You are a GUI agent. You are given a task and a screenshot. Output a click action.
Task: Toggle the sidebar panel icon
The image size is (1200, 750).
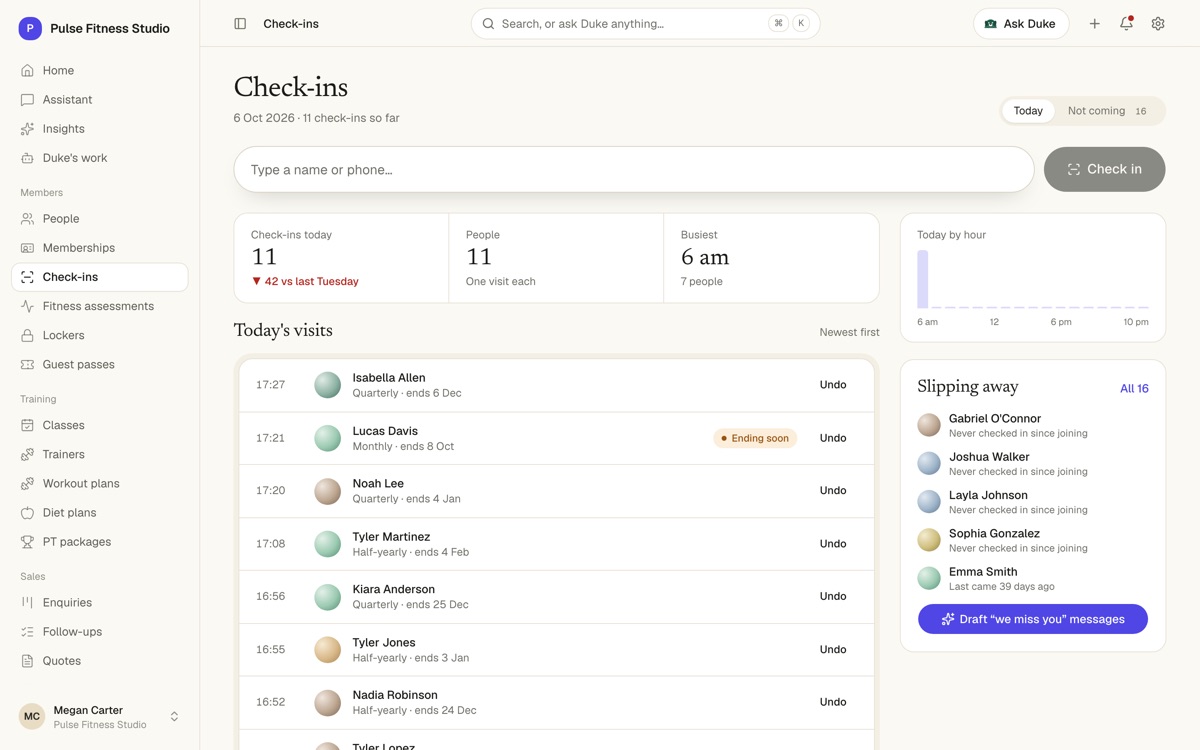[x=240, y=24]
